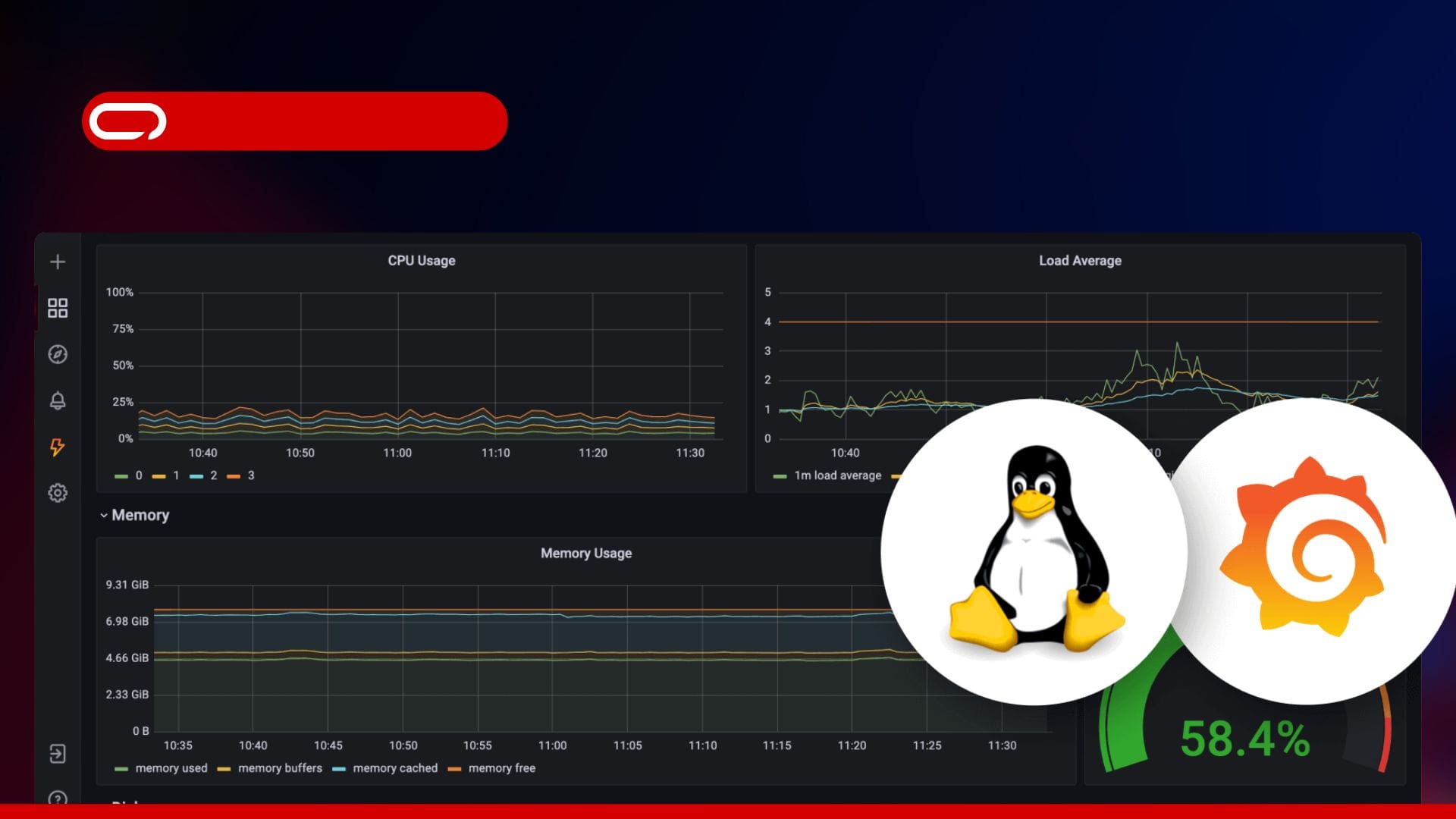Screen dimensions: 1456x819
Task: Sign in using the exit arrow icon
Action: 58,754
